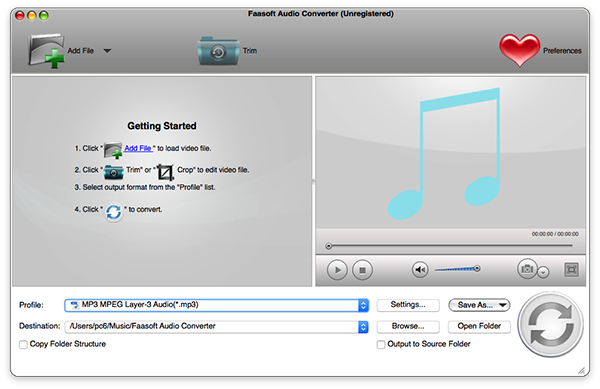
Task: Play the preview with the play button
Action: (337, 270)
